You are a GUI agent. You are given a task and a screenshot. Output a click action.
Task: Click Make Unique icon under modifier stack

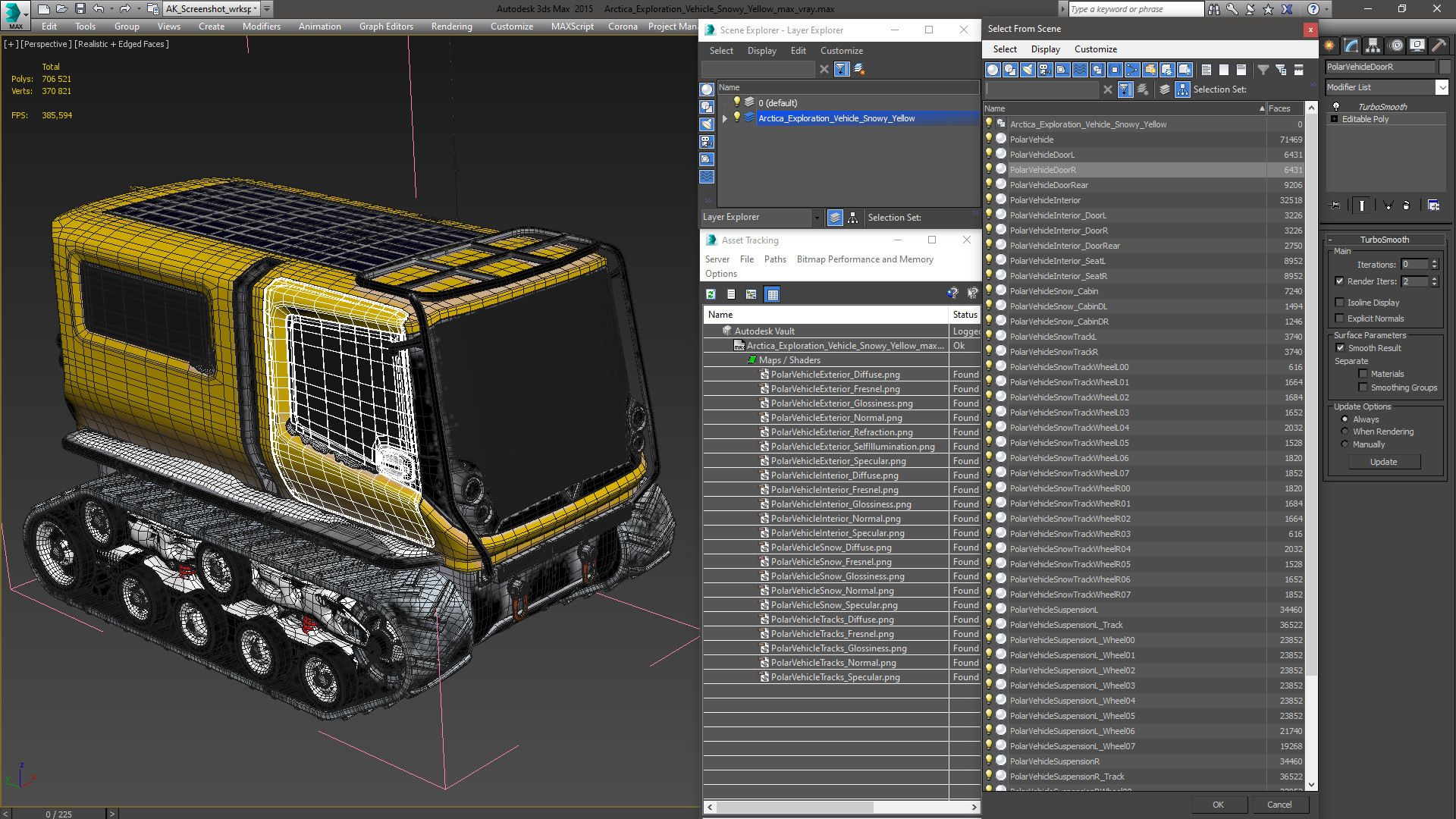(1388, 205)
